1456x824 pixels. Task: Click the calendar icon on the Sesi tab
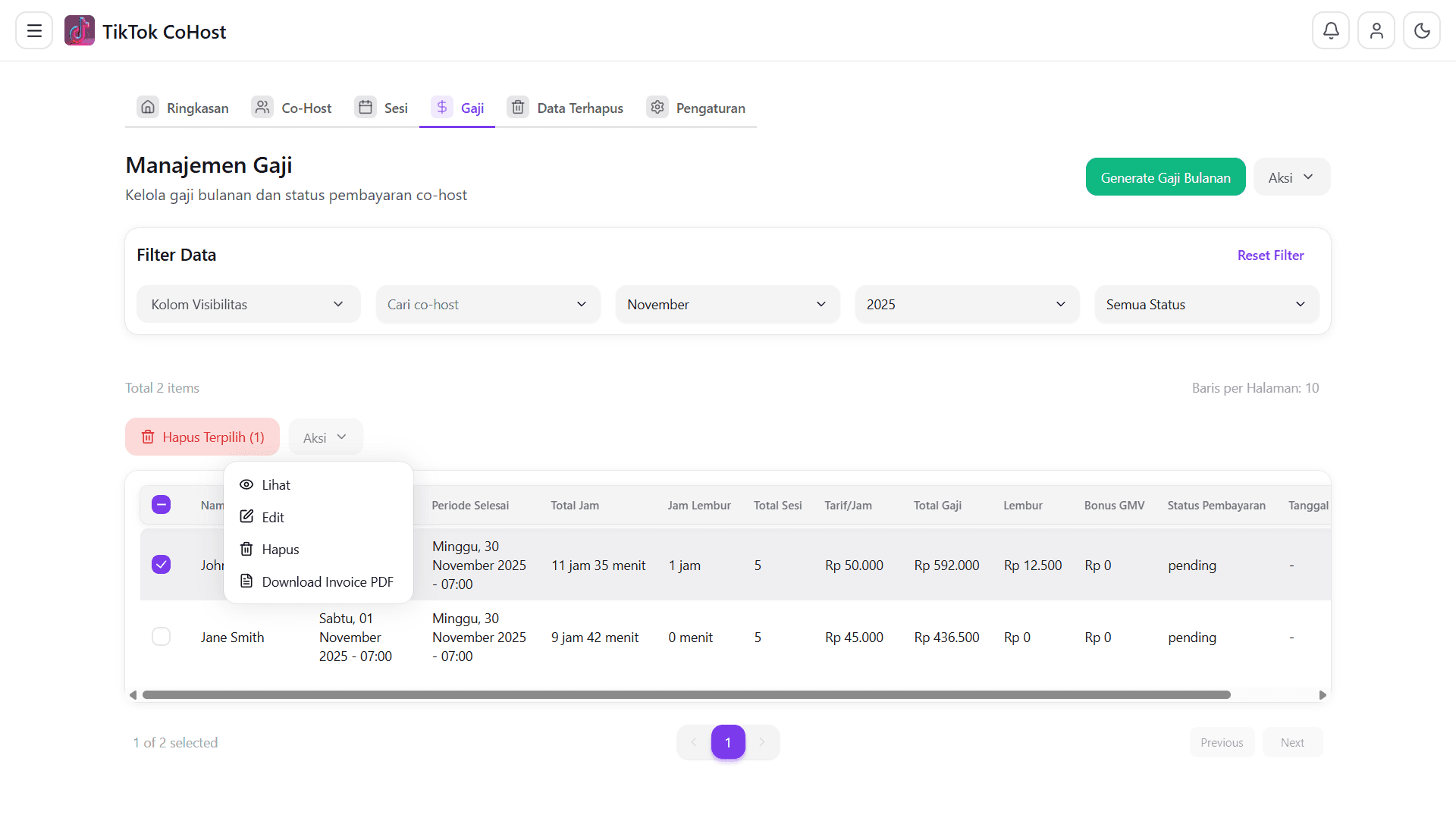pyautogui.click(x=366, y=107)
